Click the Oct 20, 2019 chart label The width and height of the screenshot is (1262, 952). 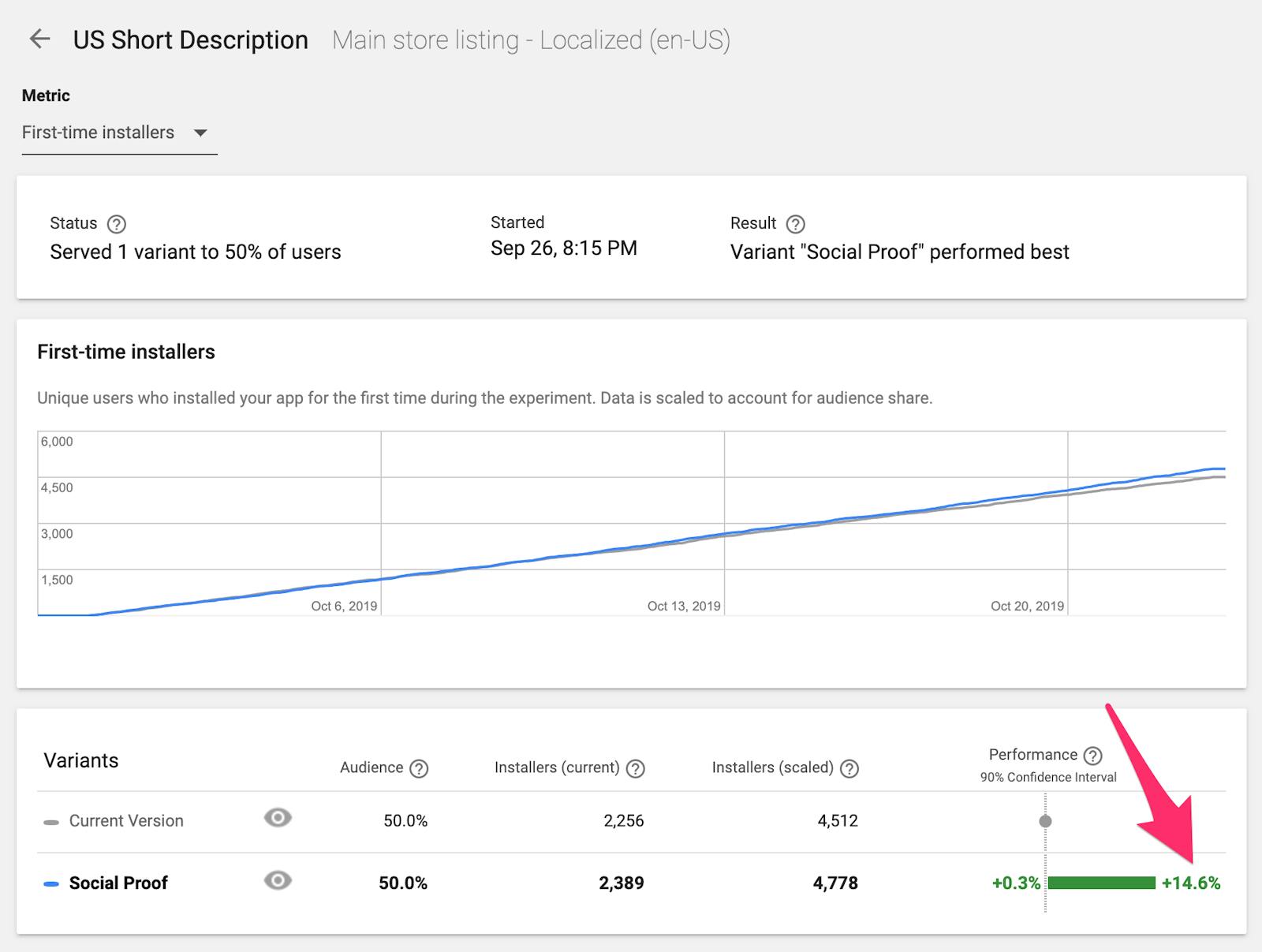[x=1027, y=606]
